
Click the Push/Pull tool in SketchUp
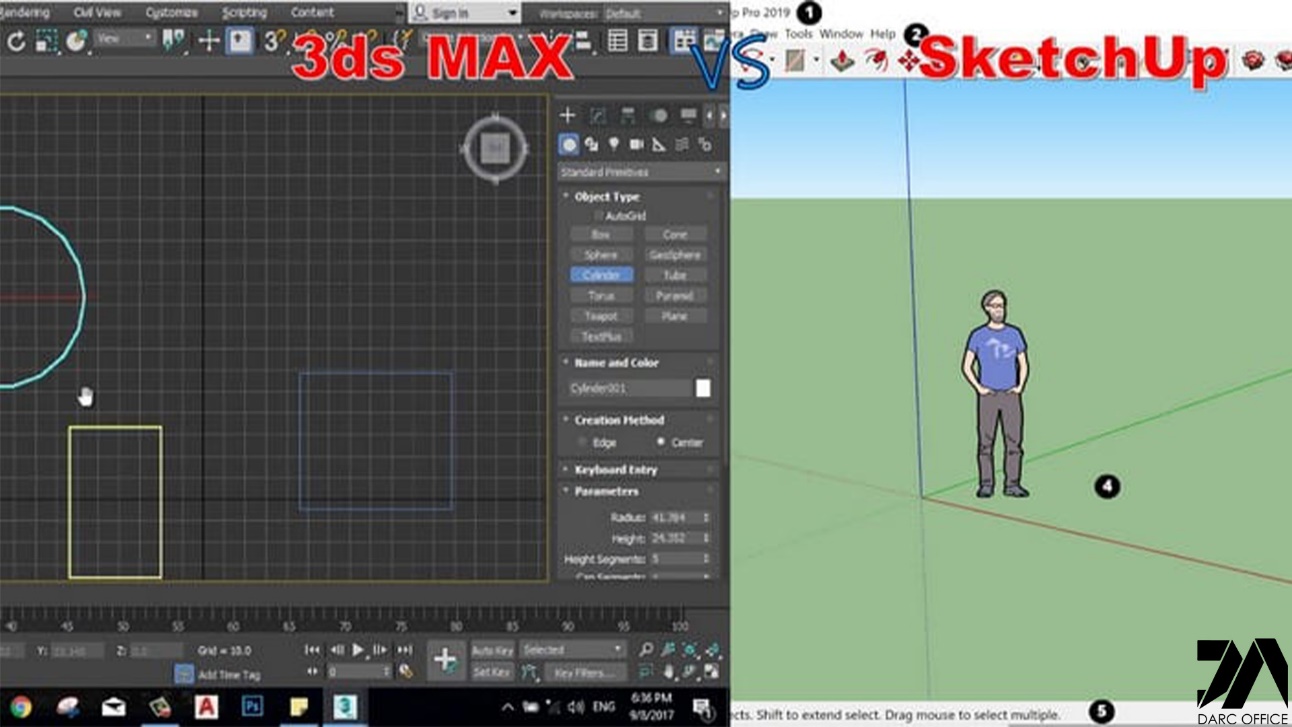pyautogui.click(x=842, y=61)
